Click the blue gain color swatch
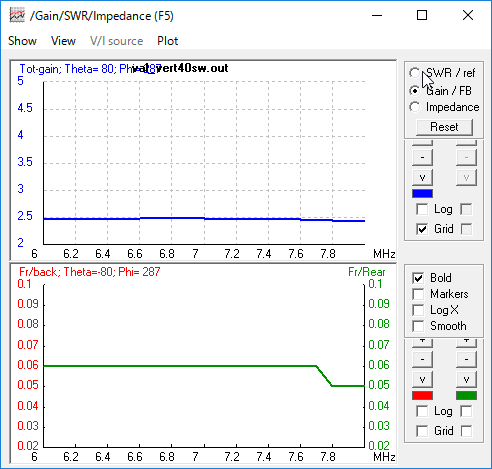Image resolution: width=492 pixels, height=469 pixels. tap(422, 193)
